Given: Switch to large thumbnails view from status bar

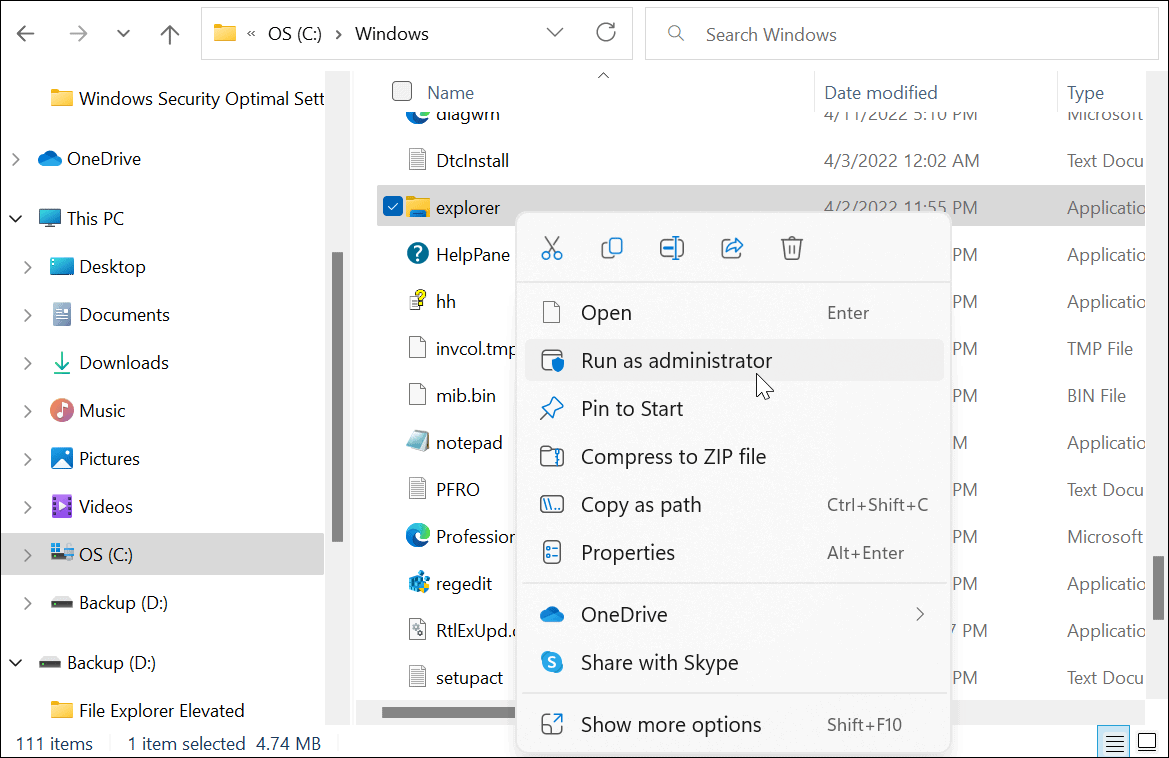Looking at the screenshot, I should click(x=1147, y=741).
